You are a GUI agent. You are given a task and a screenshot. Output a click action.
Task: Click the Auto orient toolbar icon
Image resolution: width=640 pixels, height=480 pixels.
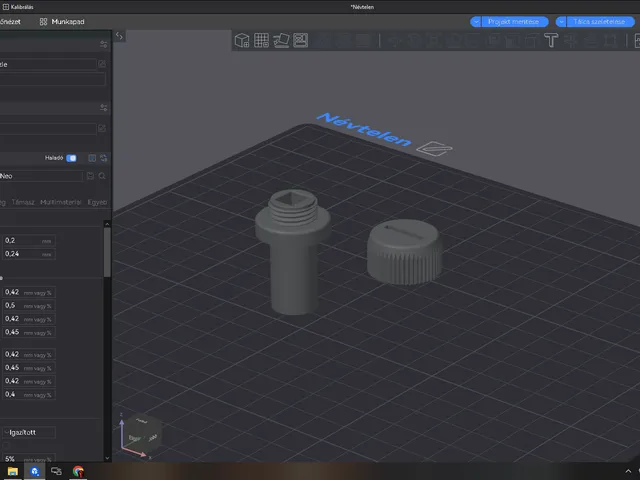[281, 40]
